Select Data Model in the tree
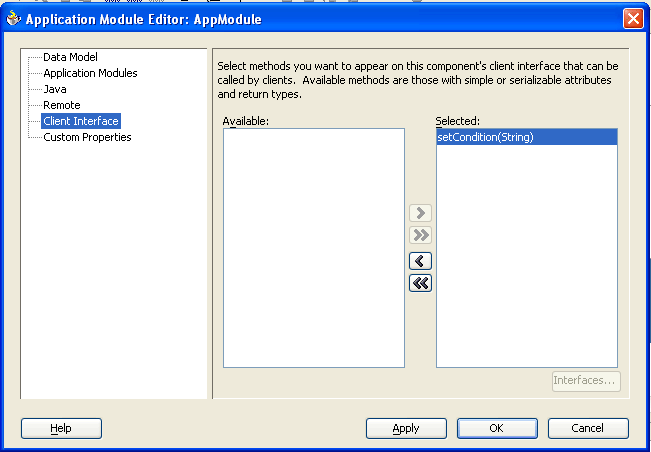Viewport: 651px width, 452px height. (70, 57)
